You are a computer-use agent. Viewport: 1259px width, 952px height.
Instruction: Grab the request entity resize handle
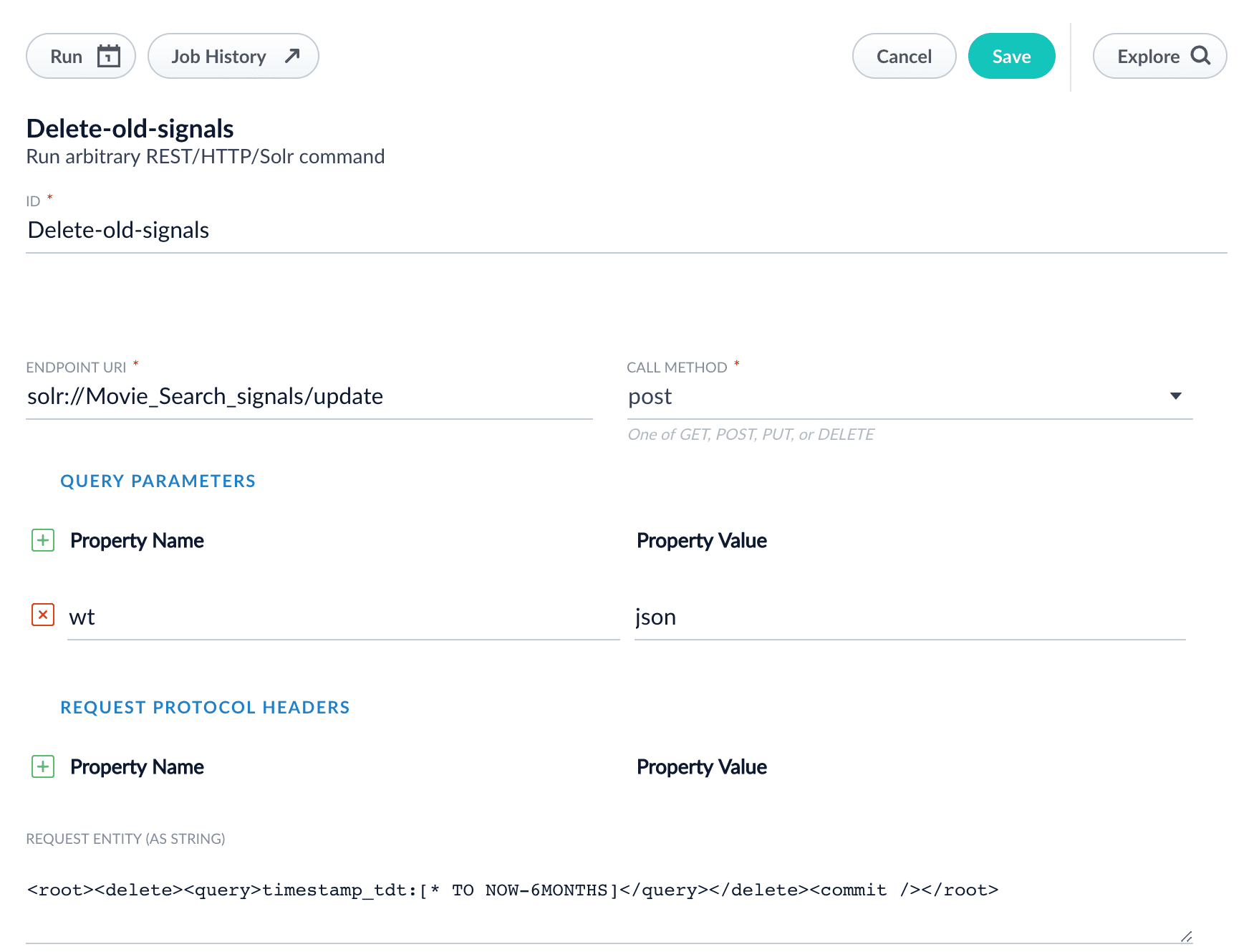[1186, 936]
